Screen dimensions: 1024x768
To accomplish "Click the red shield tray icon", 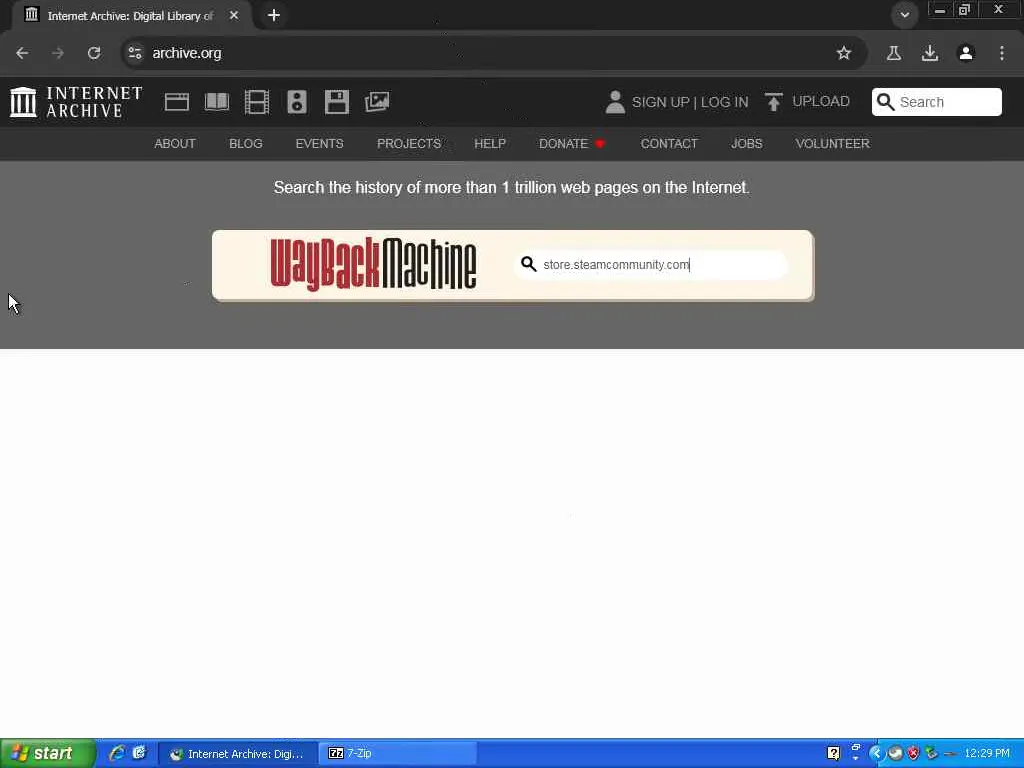I will pyautogui.click(x=913, y=753).
